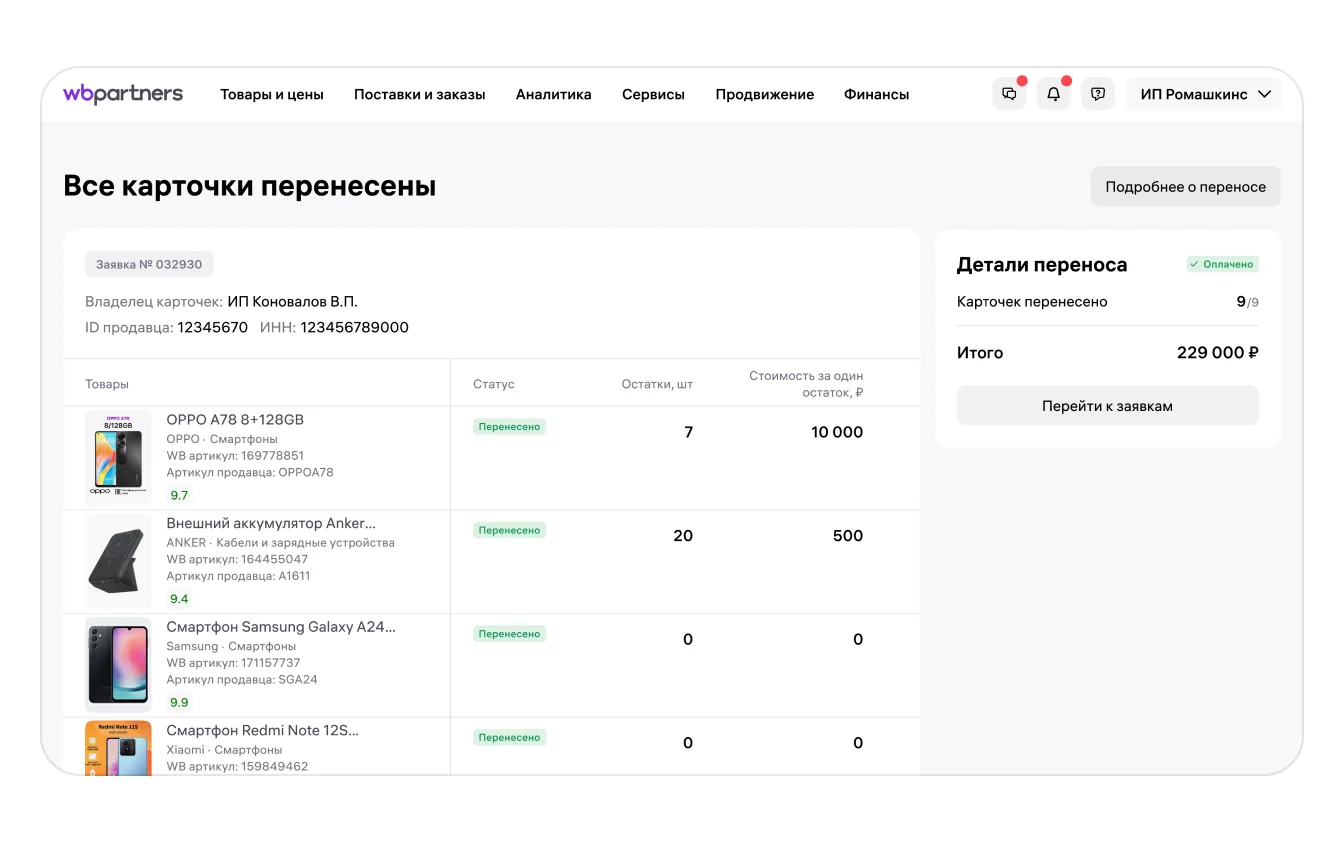Click the ИНН 123456789000
Screen dimensions: 1344x842
[355, 328]
